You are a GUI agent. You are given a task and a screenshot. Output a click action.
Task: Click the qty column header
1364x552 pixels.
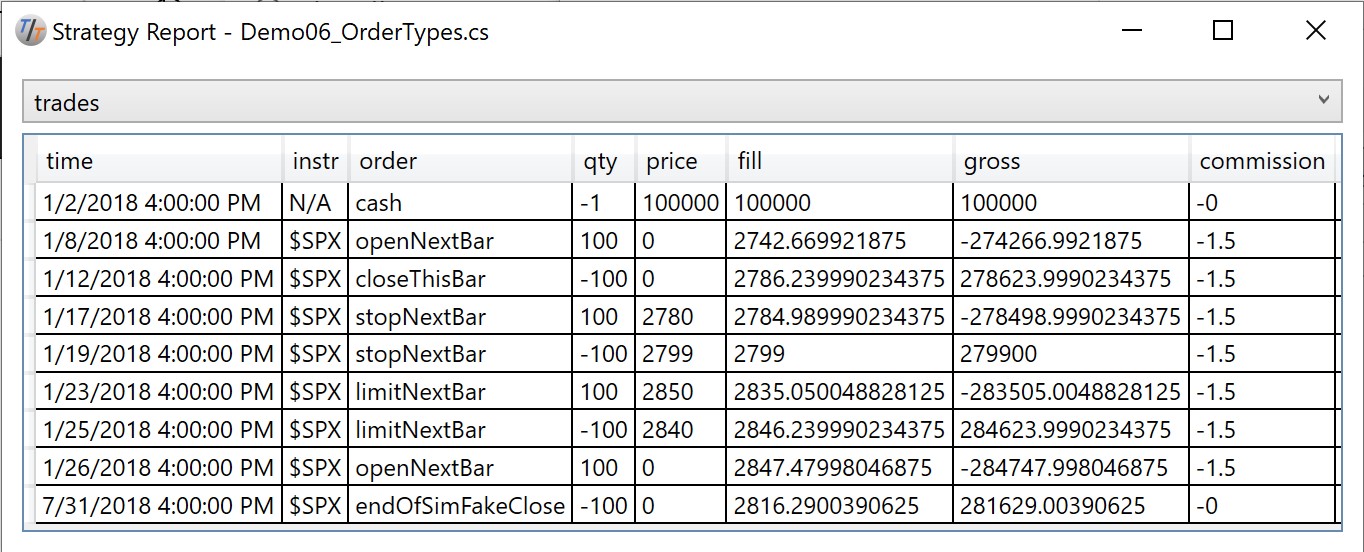click(x=604, y=161)
